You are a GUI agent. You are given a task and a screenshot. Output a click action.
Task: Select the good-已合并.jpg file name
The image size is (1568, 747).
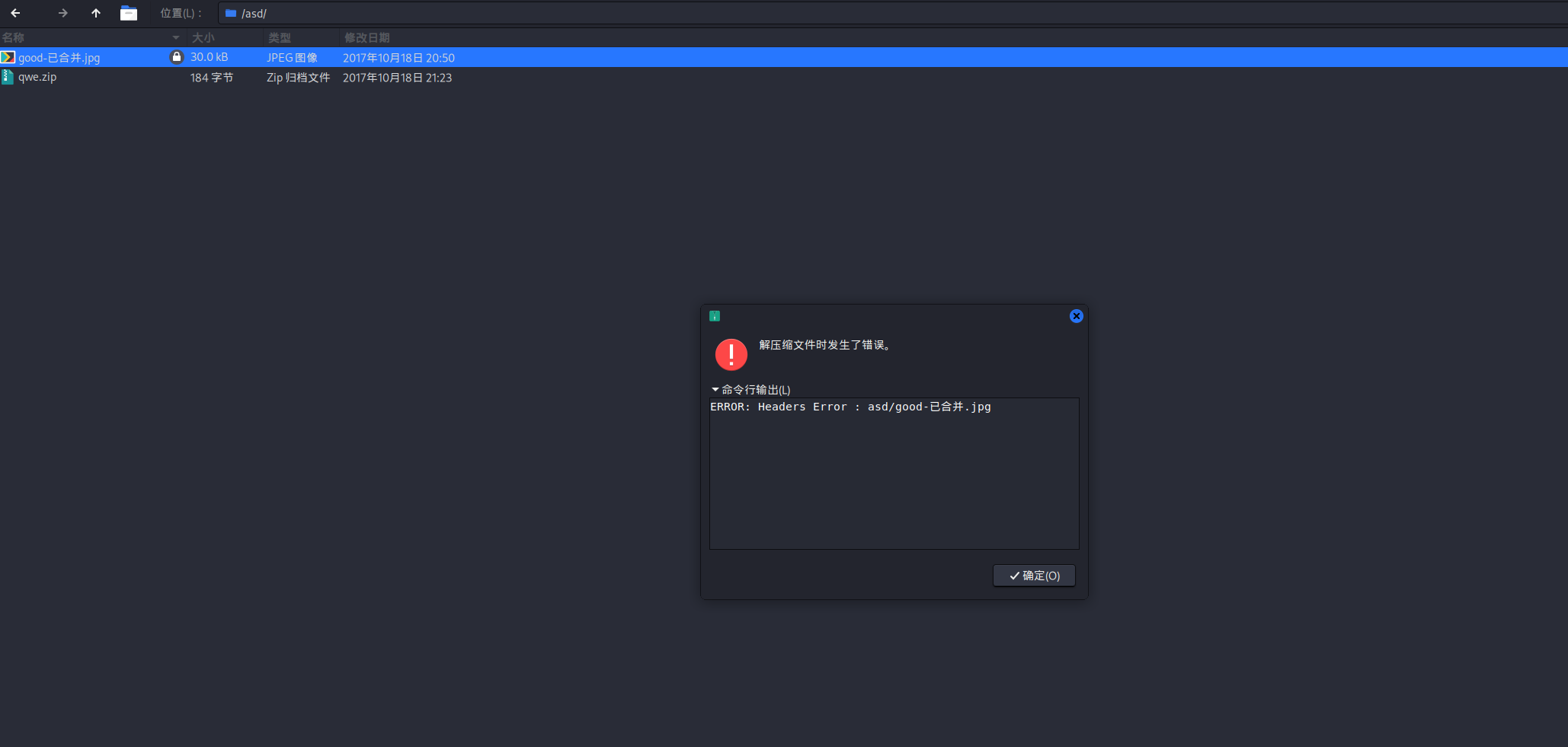point(59,58)
